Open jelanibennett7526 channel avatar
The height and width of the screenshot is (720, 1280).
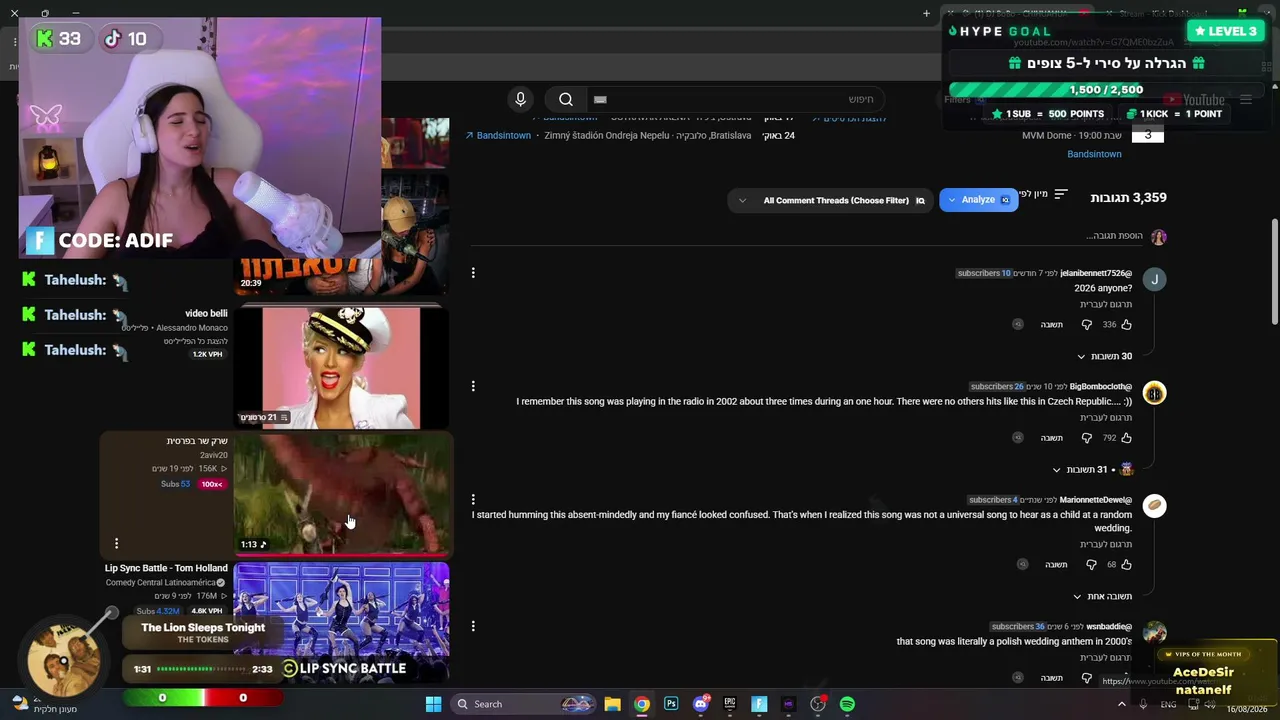(1154, 279)
